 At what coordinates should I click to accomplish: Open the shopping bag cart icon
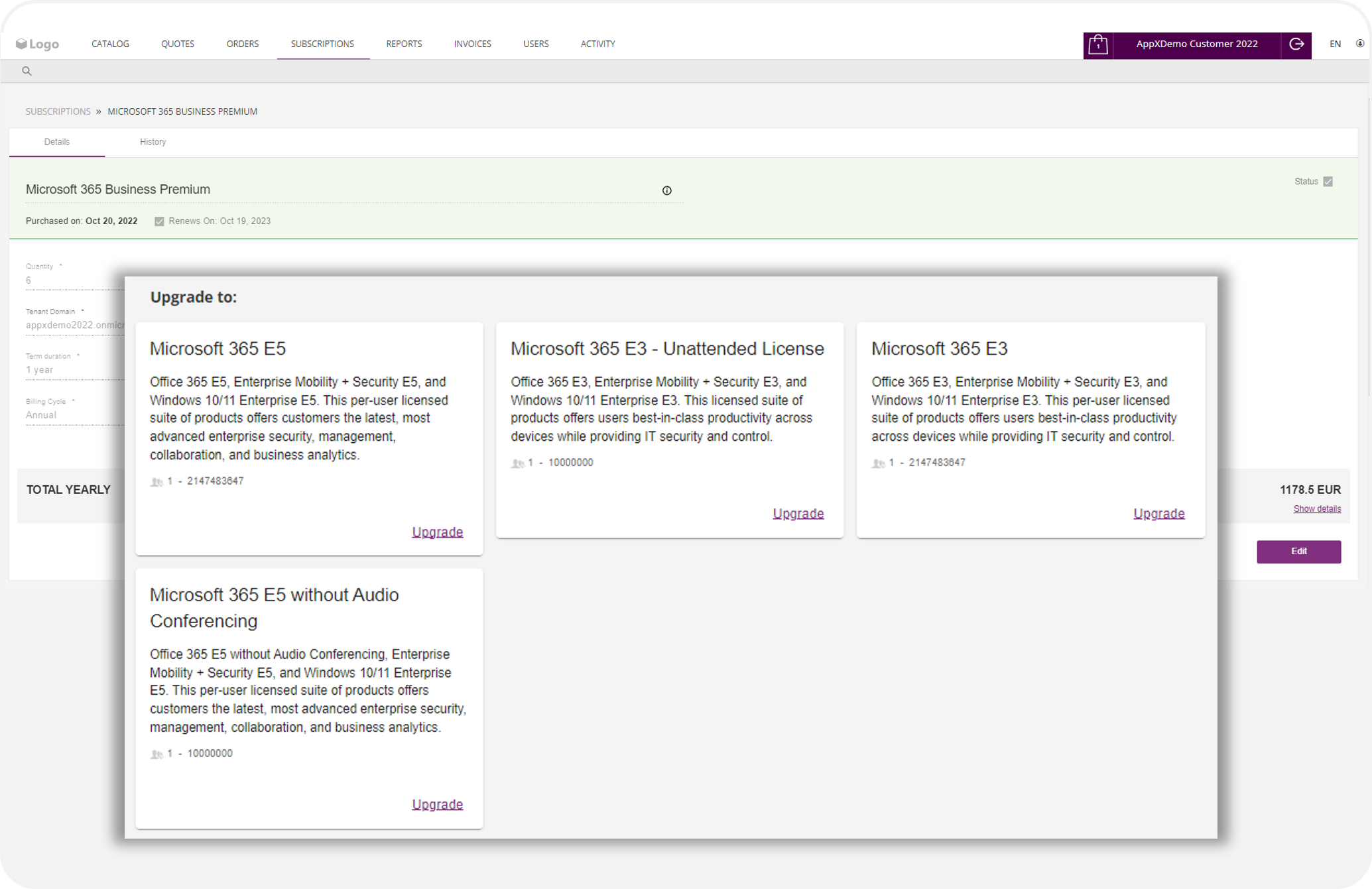1098,44
